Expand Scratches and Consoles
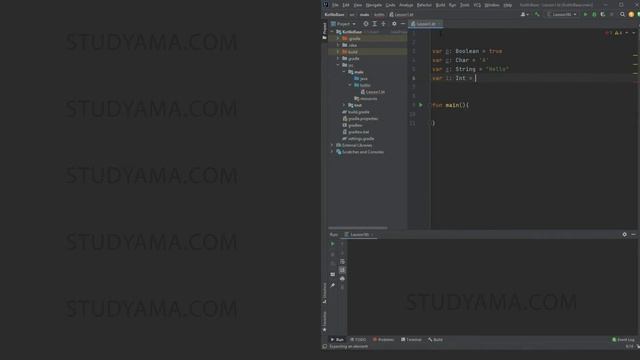The width and height of the screenshot is (640, 360). 332,152
